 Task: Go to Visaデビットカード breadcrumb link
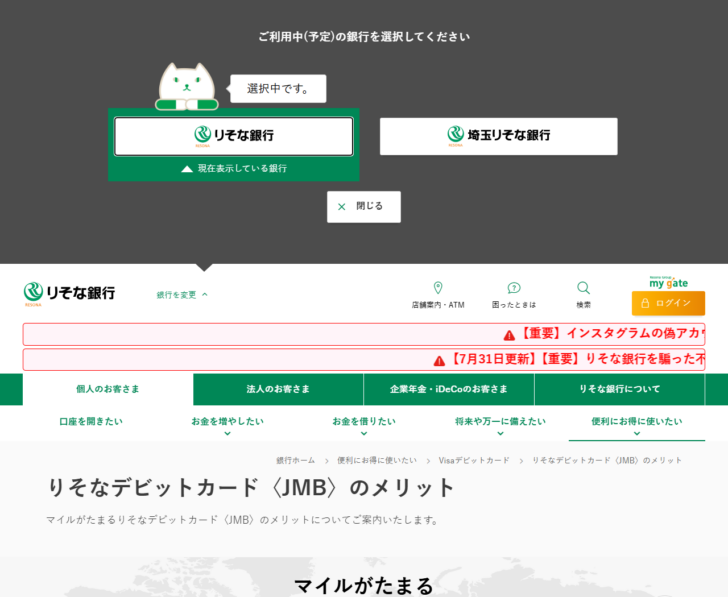pyautogui.click(x=474, y=461)
